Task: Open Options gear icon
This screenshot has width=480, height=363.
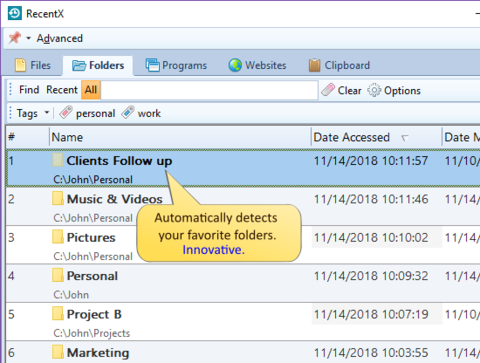Action: (374, 90)
